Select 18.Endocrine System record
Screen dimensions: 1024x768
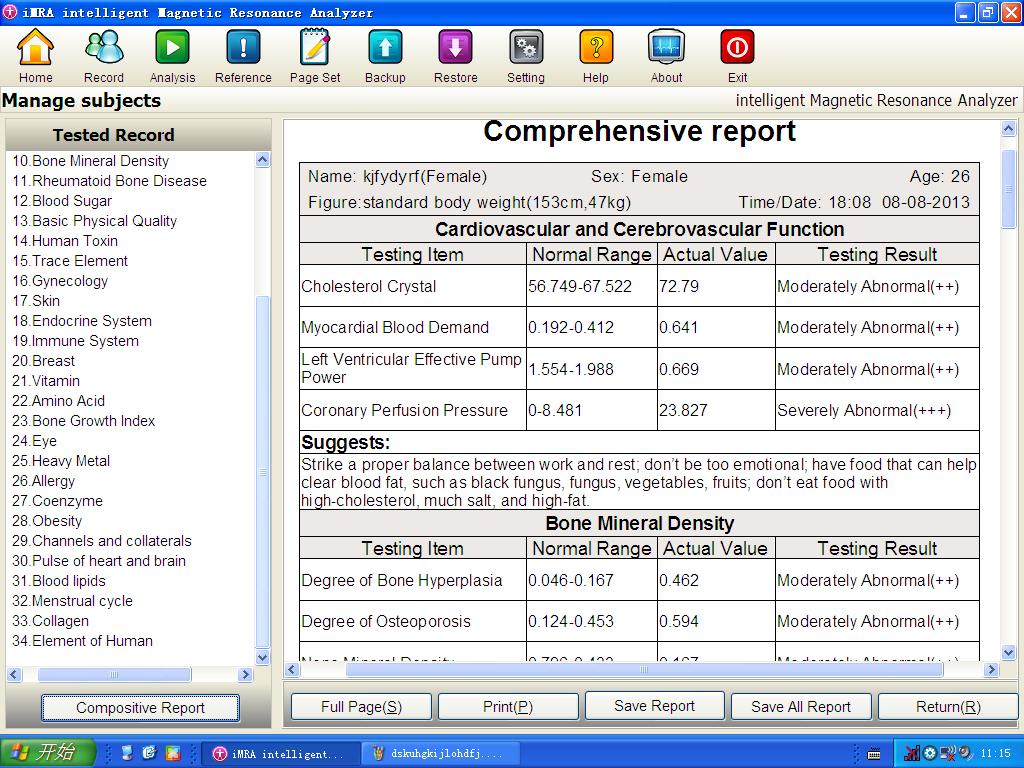coord(82,321)
